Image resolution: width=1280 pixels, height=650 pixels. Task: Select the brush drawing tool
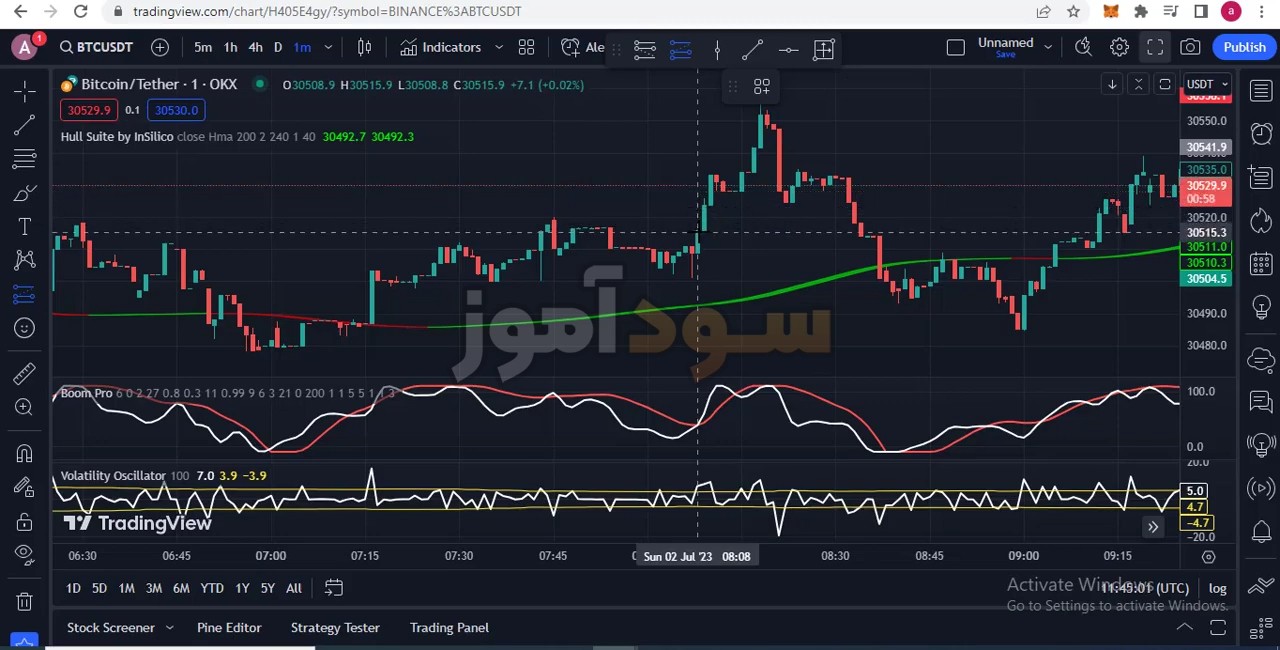point(25,193)
